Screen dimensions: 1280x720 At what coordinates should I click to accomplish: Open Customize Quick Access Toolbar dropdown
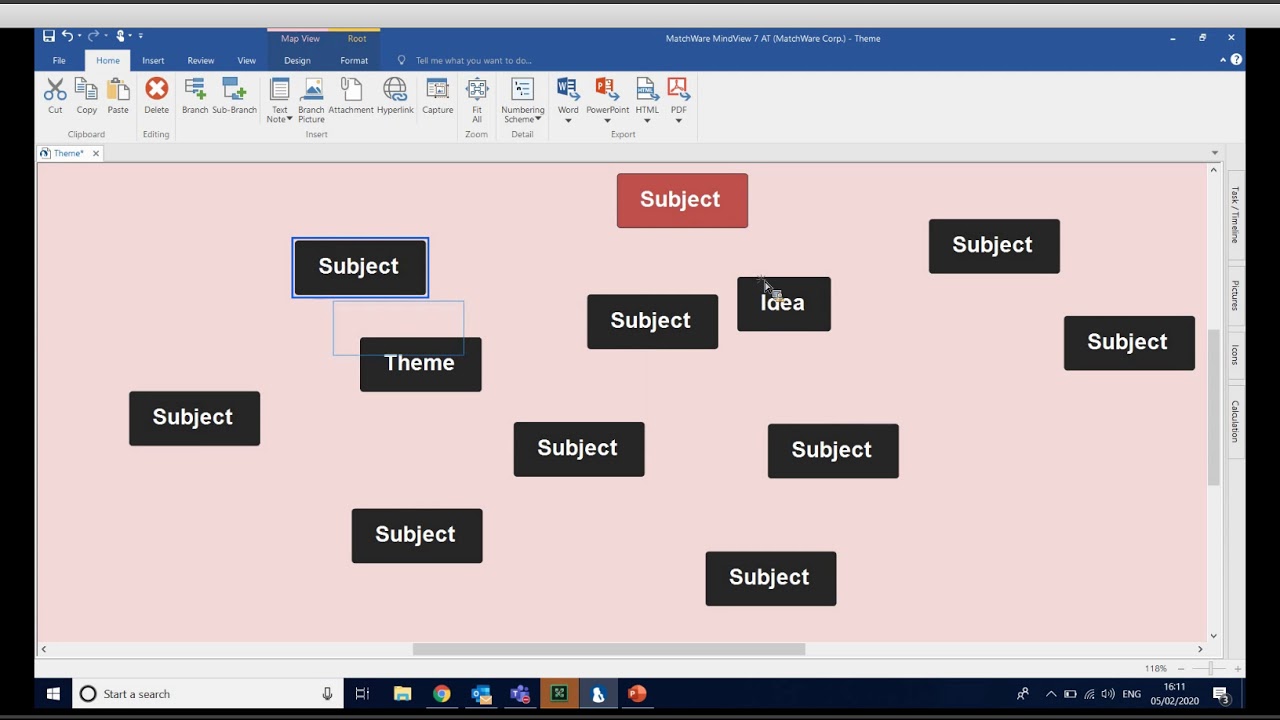(140, 36)
